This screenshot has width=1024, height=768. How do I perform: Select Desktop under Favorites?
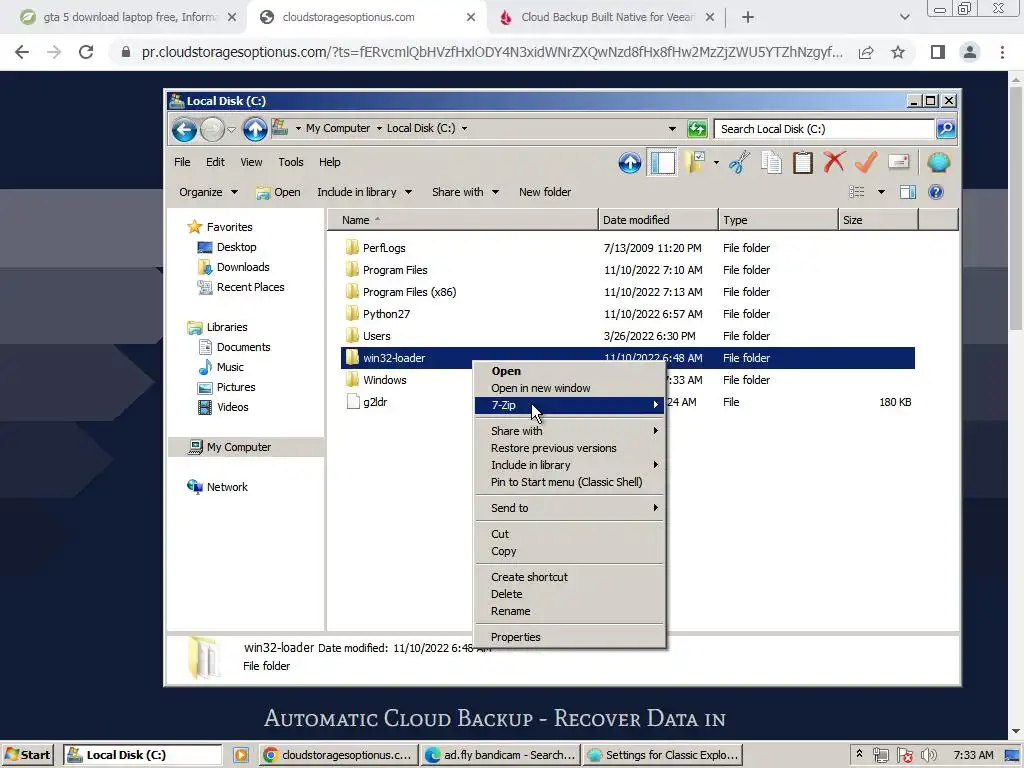227,247
